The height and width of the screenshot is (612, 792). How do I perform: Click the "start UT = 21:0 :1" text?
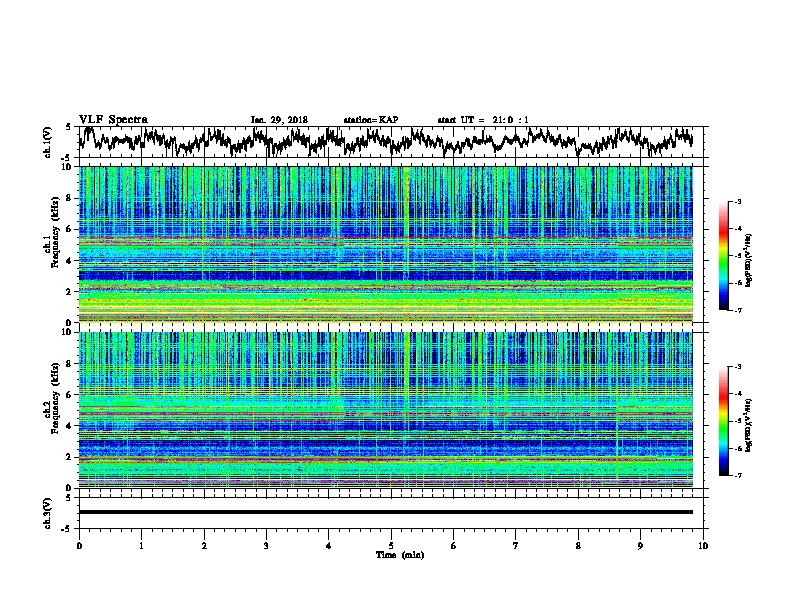point(483,120)
